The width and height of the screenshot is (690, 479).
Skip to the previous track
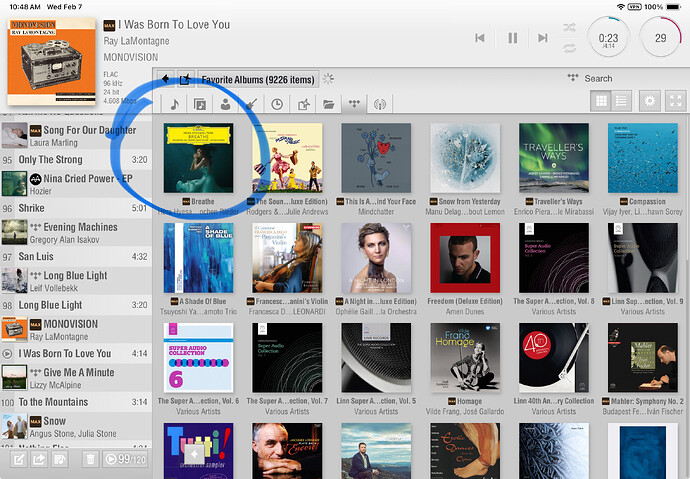point(480,38)
